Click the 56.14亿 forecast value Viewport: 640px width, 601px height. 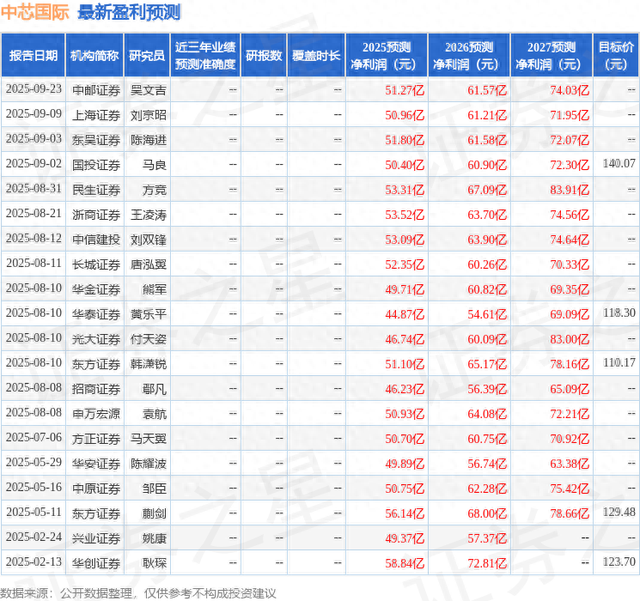404,514
